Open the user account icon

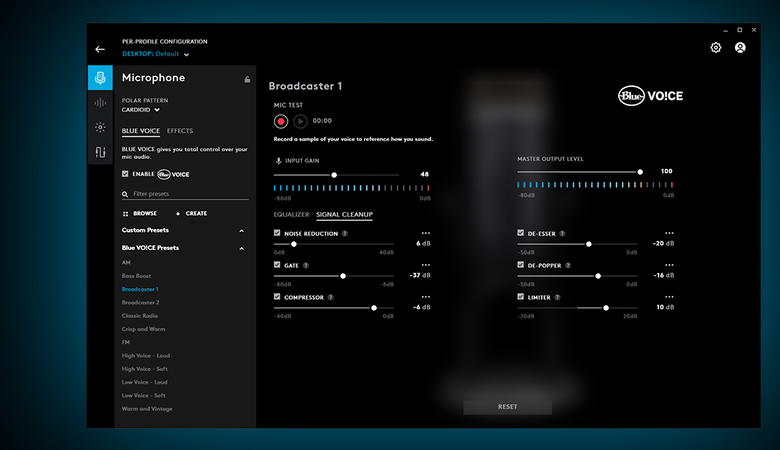click(x=740, y=48)
